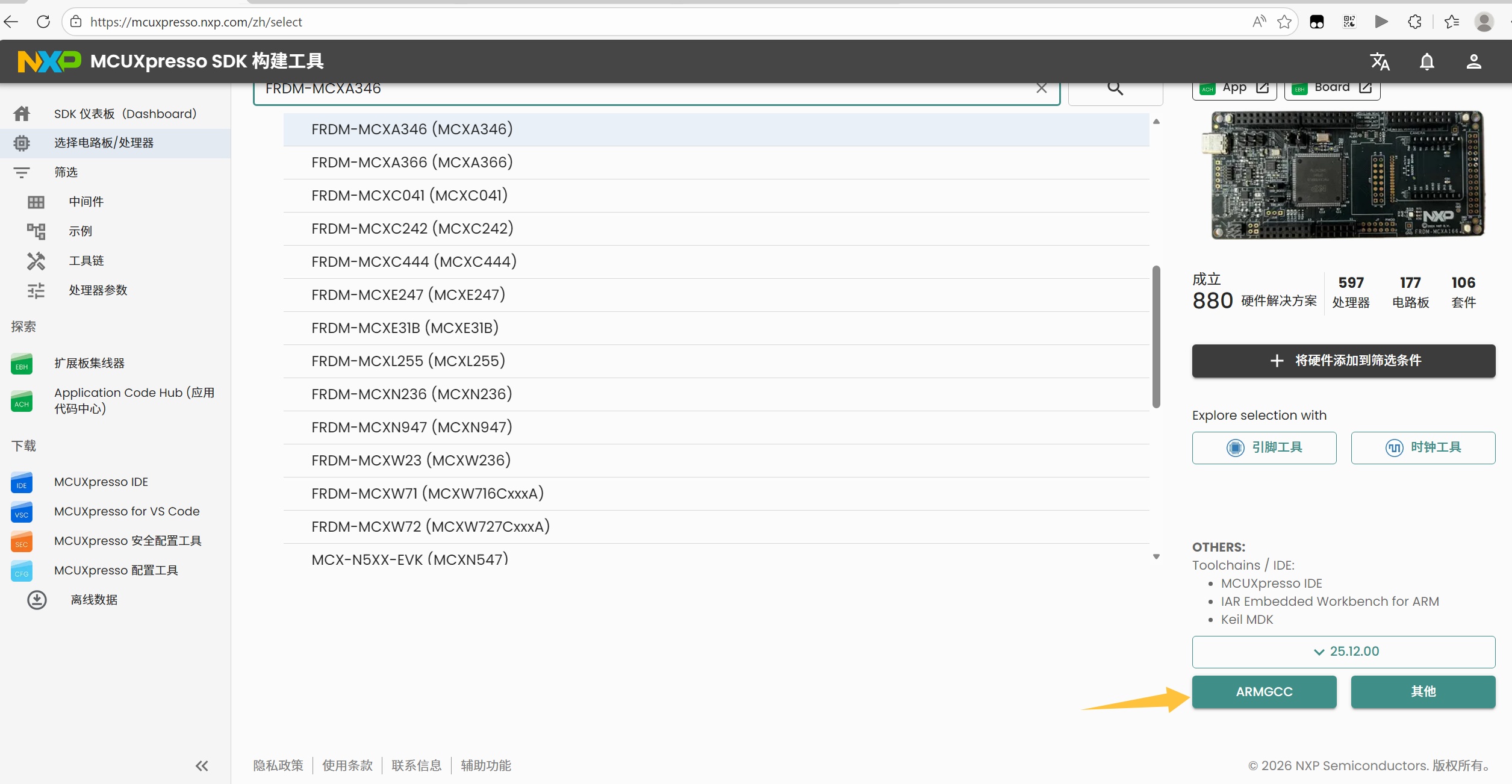This screenshot has height=784, width=1512.
Task: Add page to favorites star icon
Action: pos(1284,22)
